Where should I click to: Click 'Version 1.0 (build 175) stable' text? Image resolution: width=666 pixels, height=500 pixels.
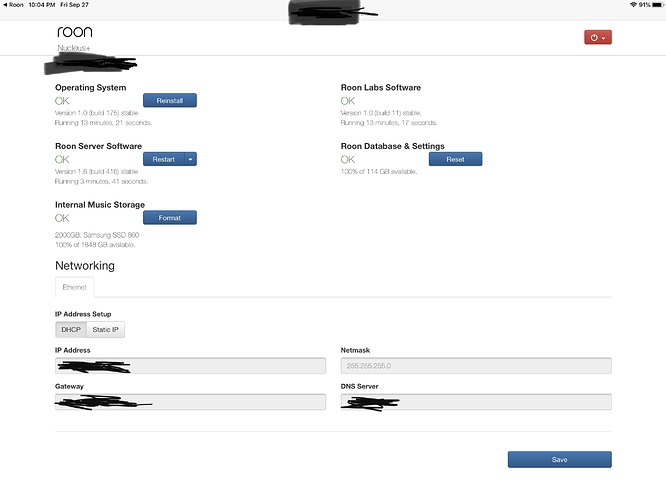[x=96, y=113]
